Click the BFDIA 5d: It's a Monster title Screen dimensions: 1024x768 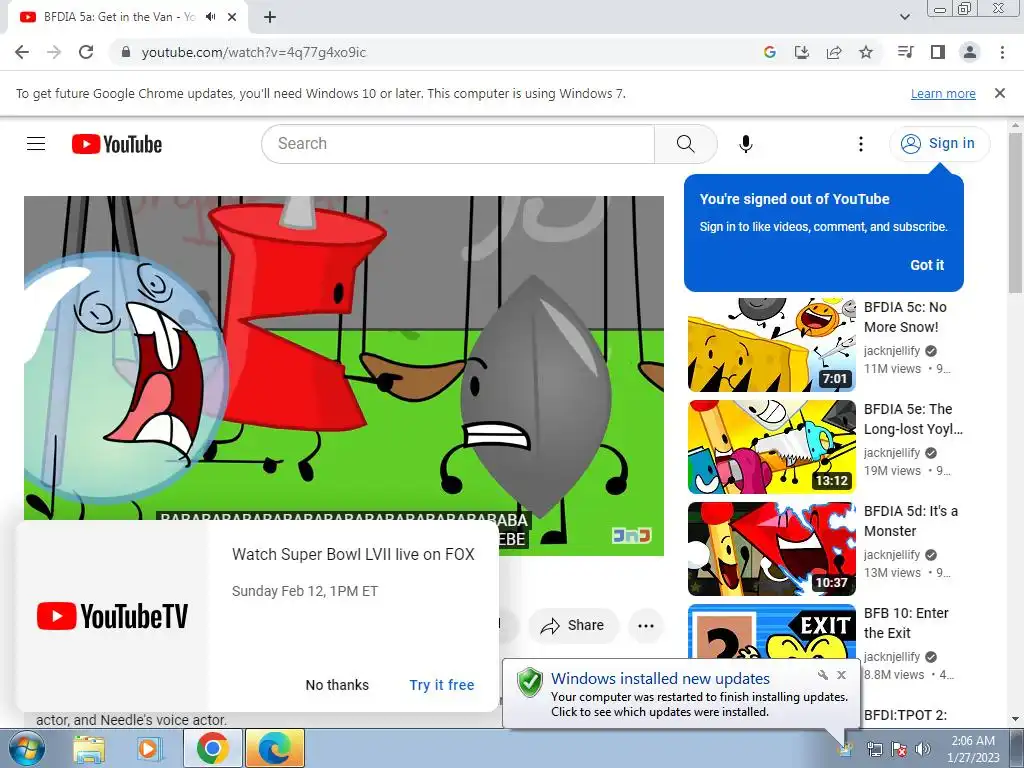[x=911, y=521]
